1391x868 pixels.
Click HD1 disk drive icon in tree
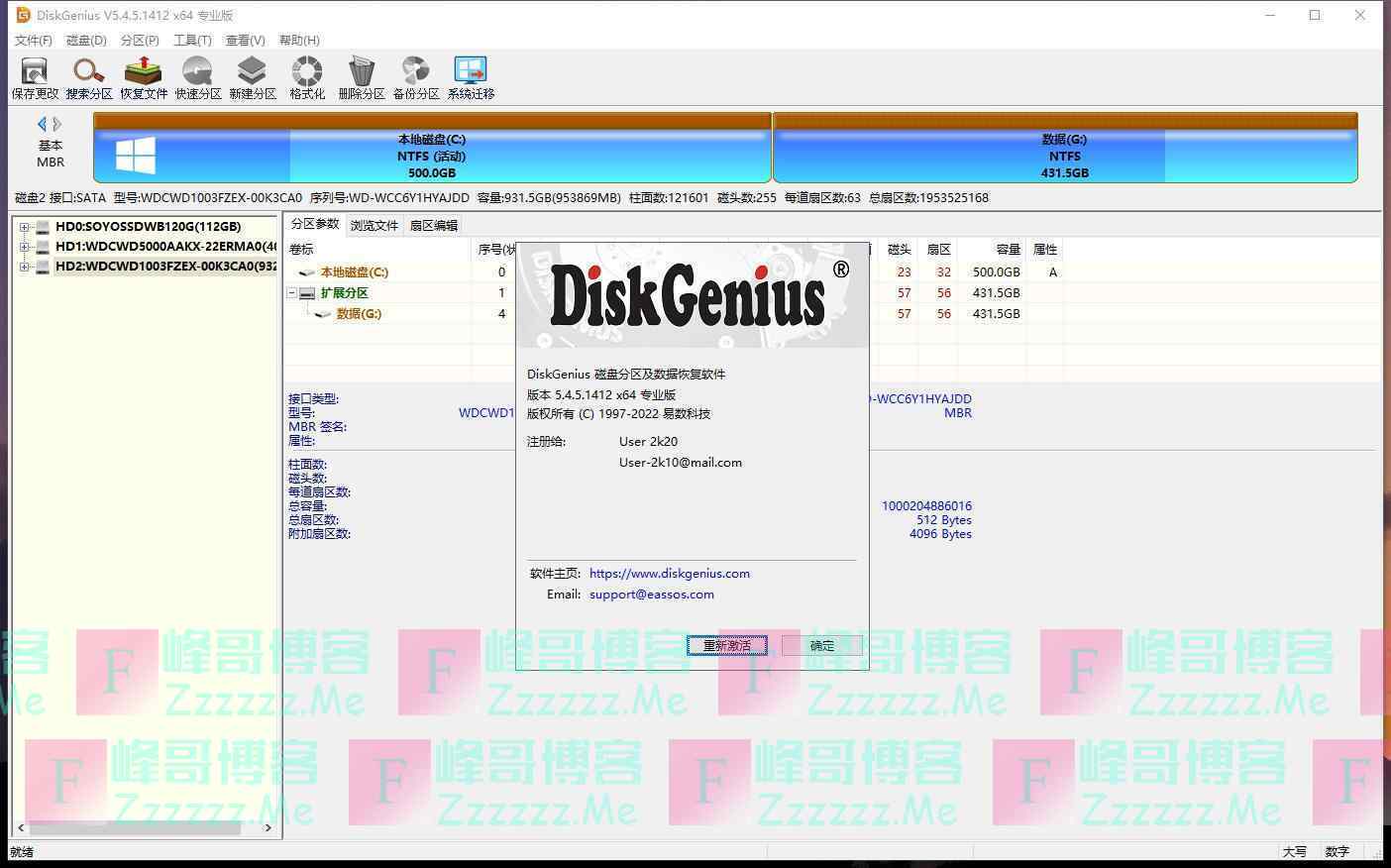[43, 247]
